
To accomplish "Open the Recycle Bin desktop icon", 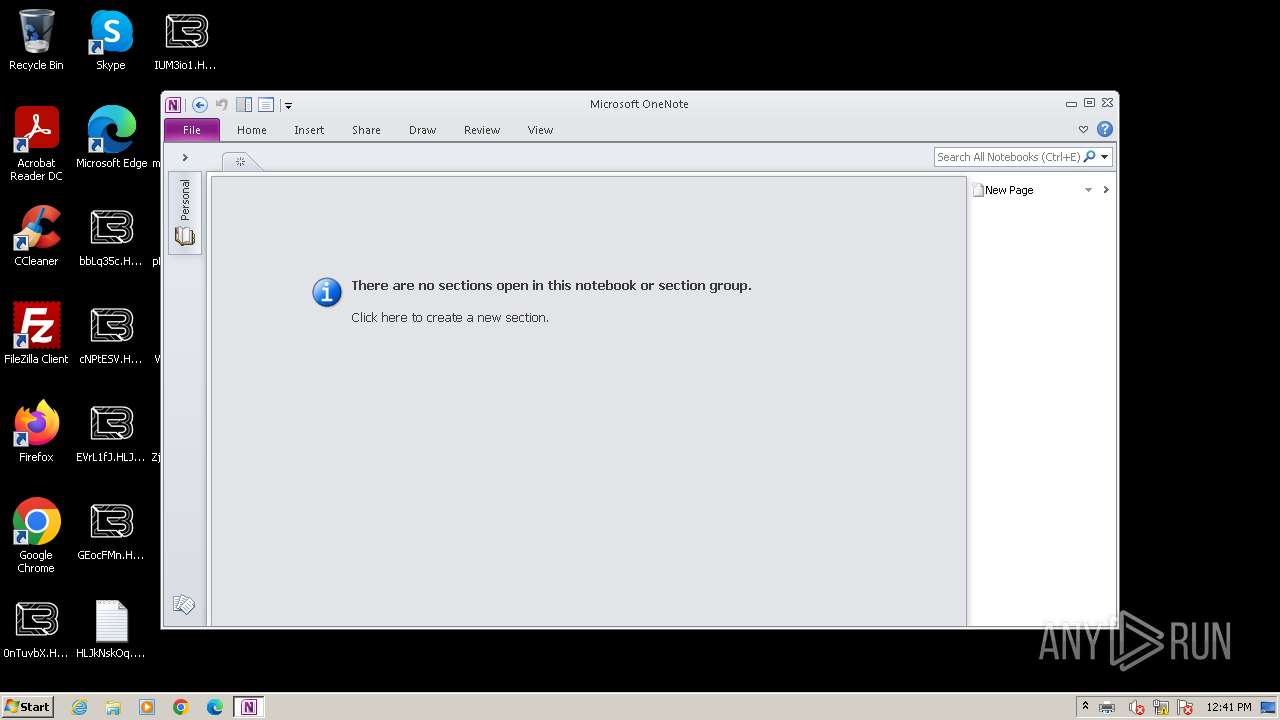I will (x=36, y=41).
